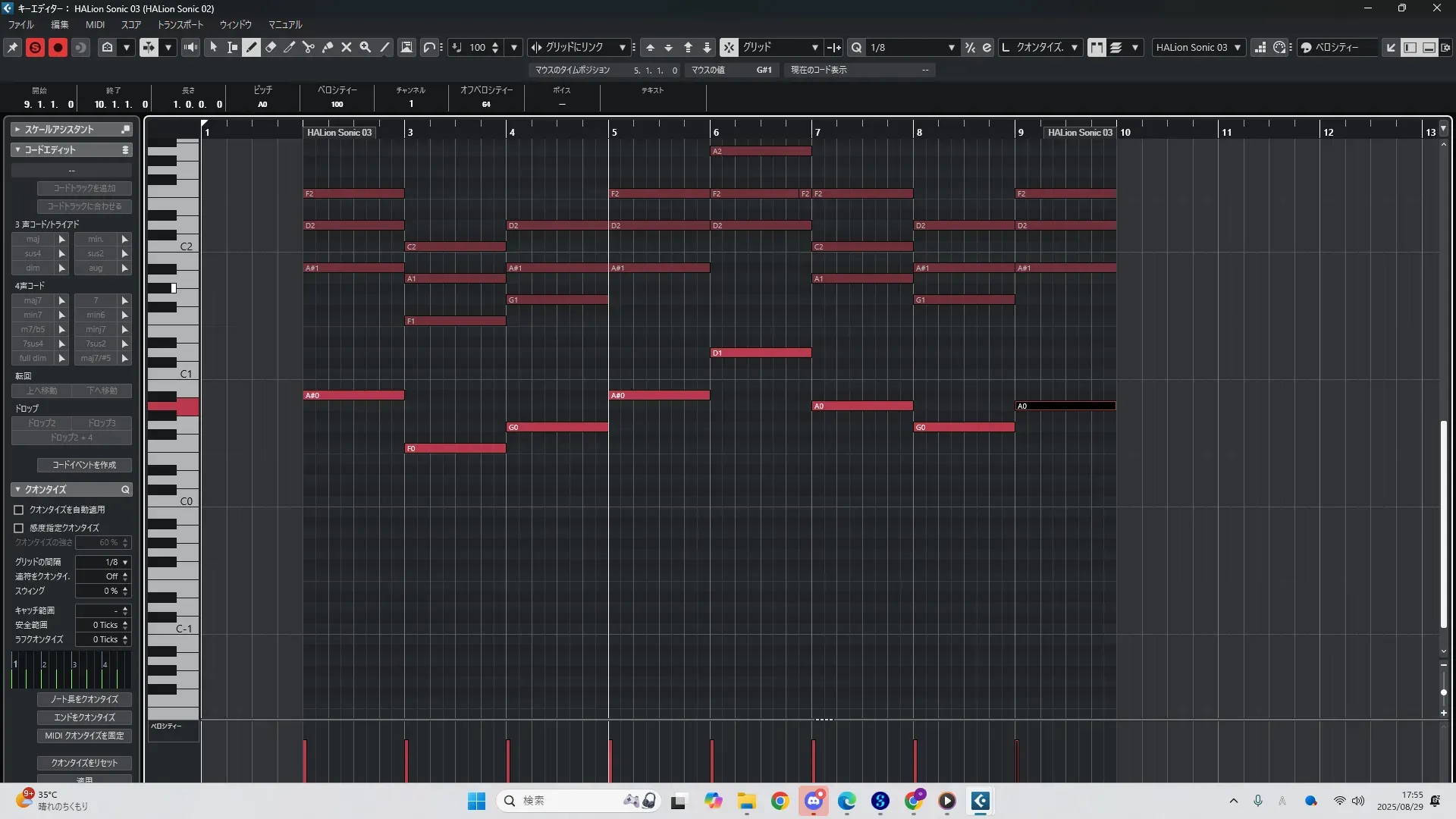
Task: Select the Zoom magnifier tool
Action: [x=366, y=47]
